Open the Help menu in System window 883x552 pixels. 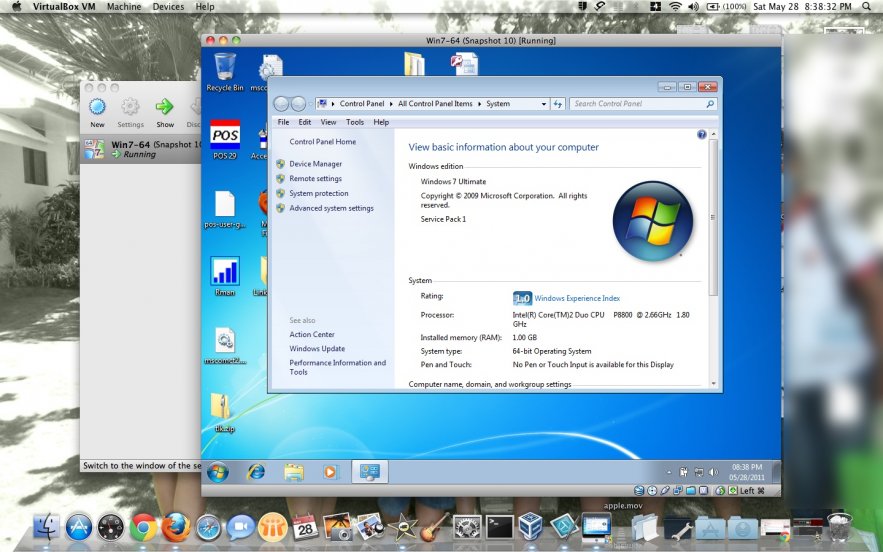tap(381, 122)
